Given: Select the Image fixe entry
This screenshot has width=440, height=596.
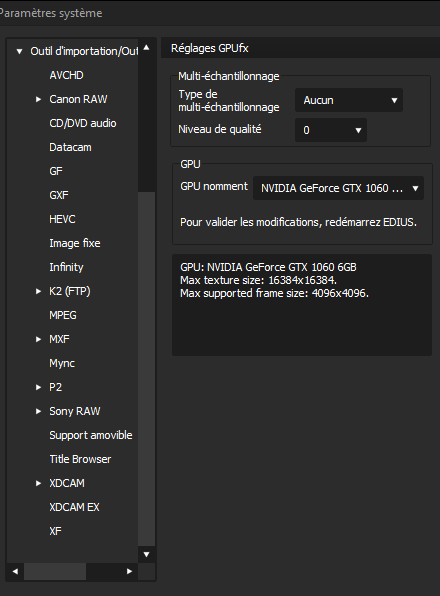Looking at the screenshot, I should tap(75, 243).
